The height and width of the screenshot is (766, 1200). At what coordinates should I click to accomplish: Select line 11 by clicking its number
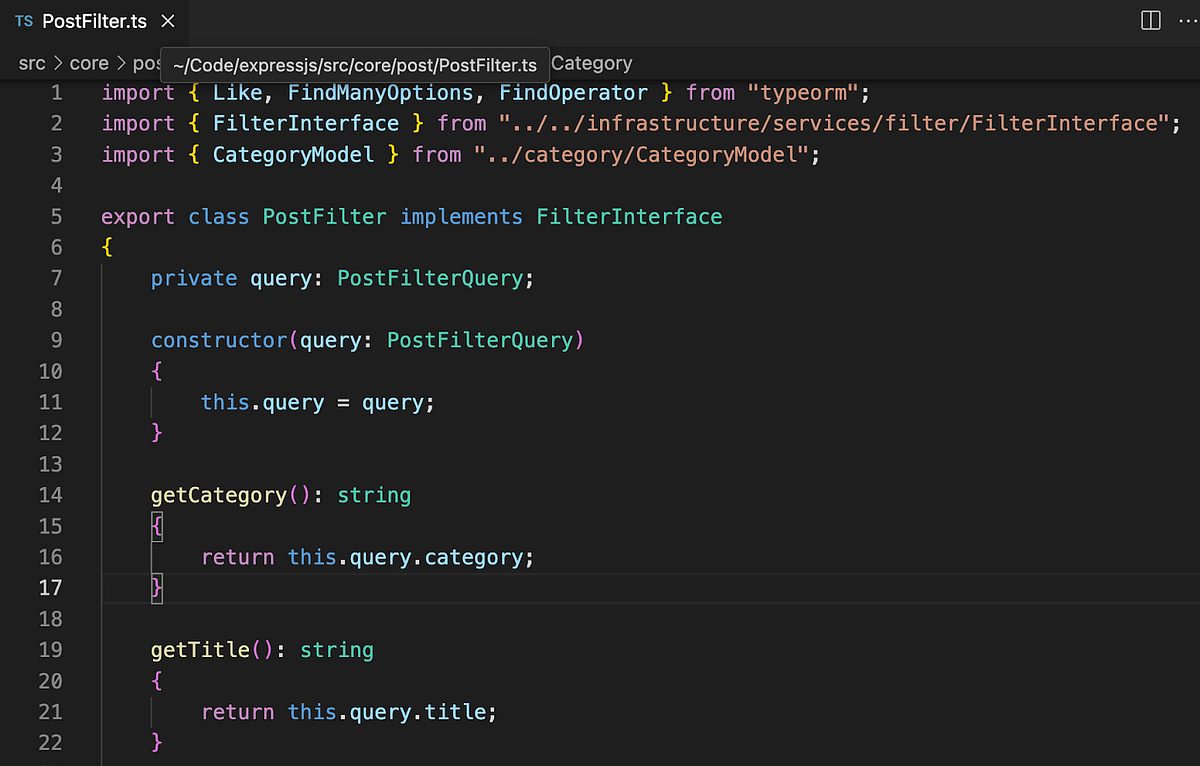click(x=48, y=402)
